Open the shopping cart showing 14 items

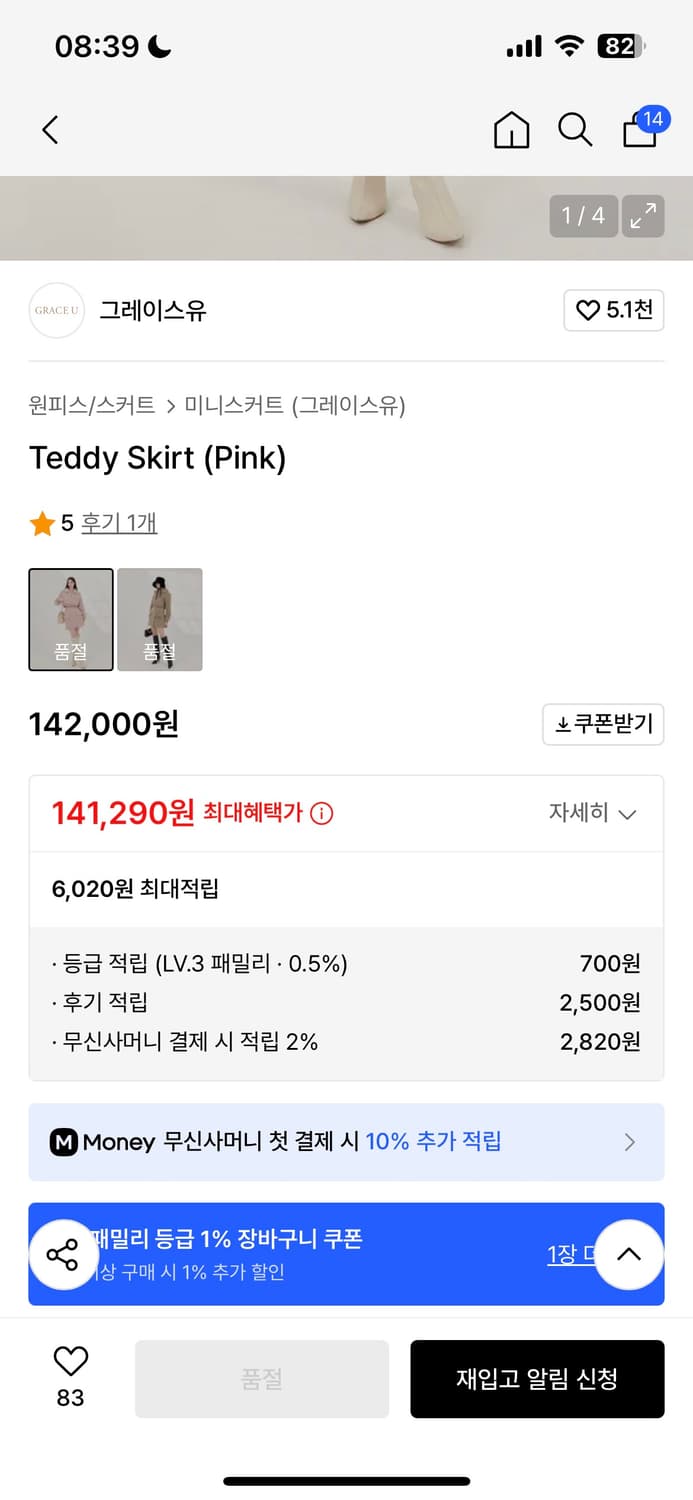639,132
